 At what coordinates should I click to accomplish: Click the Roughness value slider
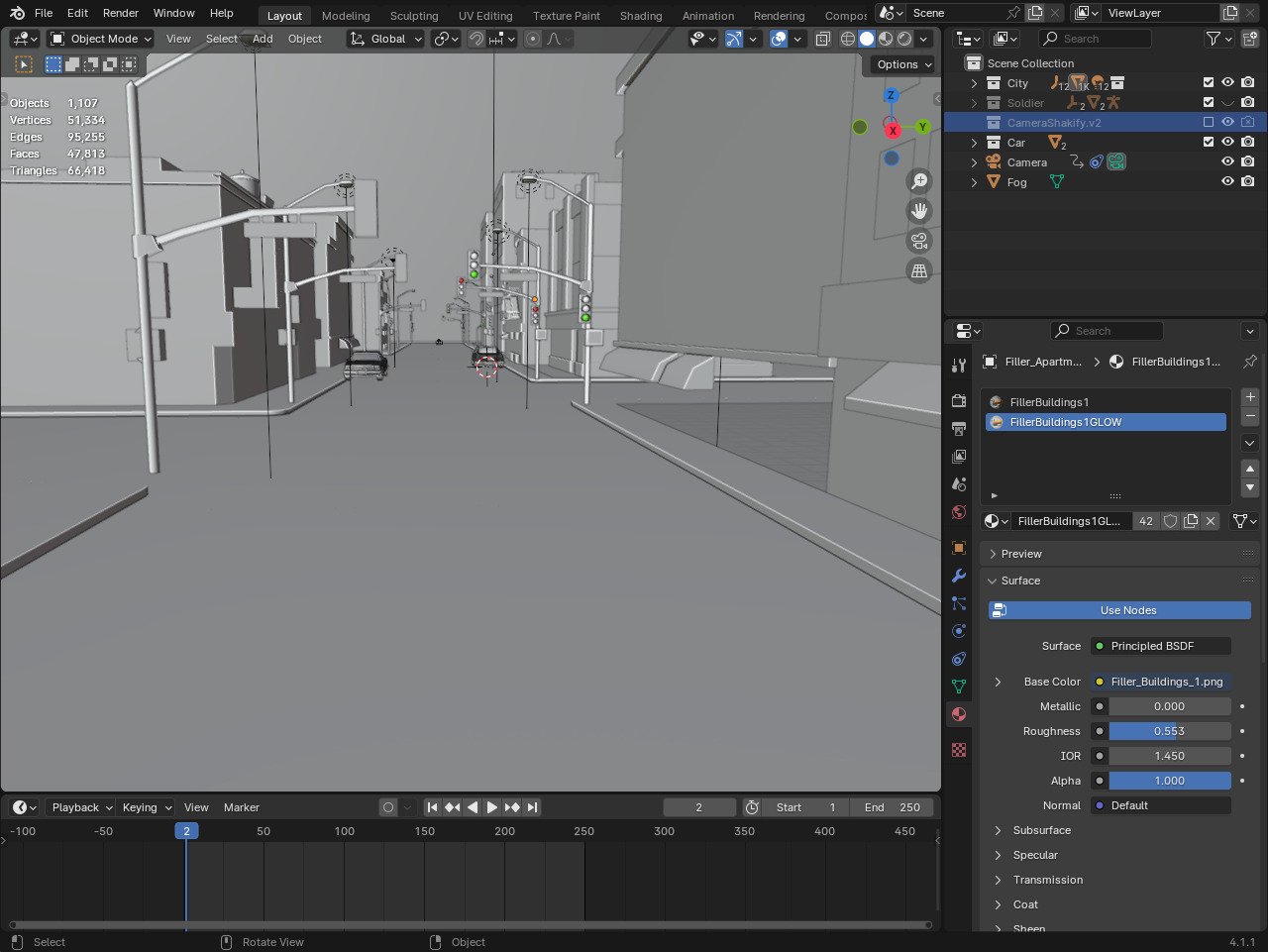click(x=1169, y=731)
